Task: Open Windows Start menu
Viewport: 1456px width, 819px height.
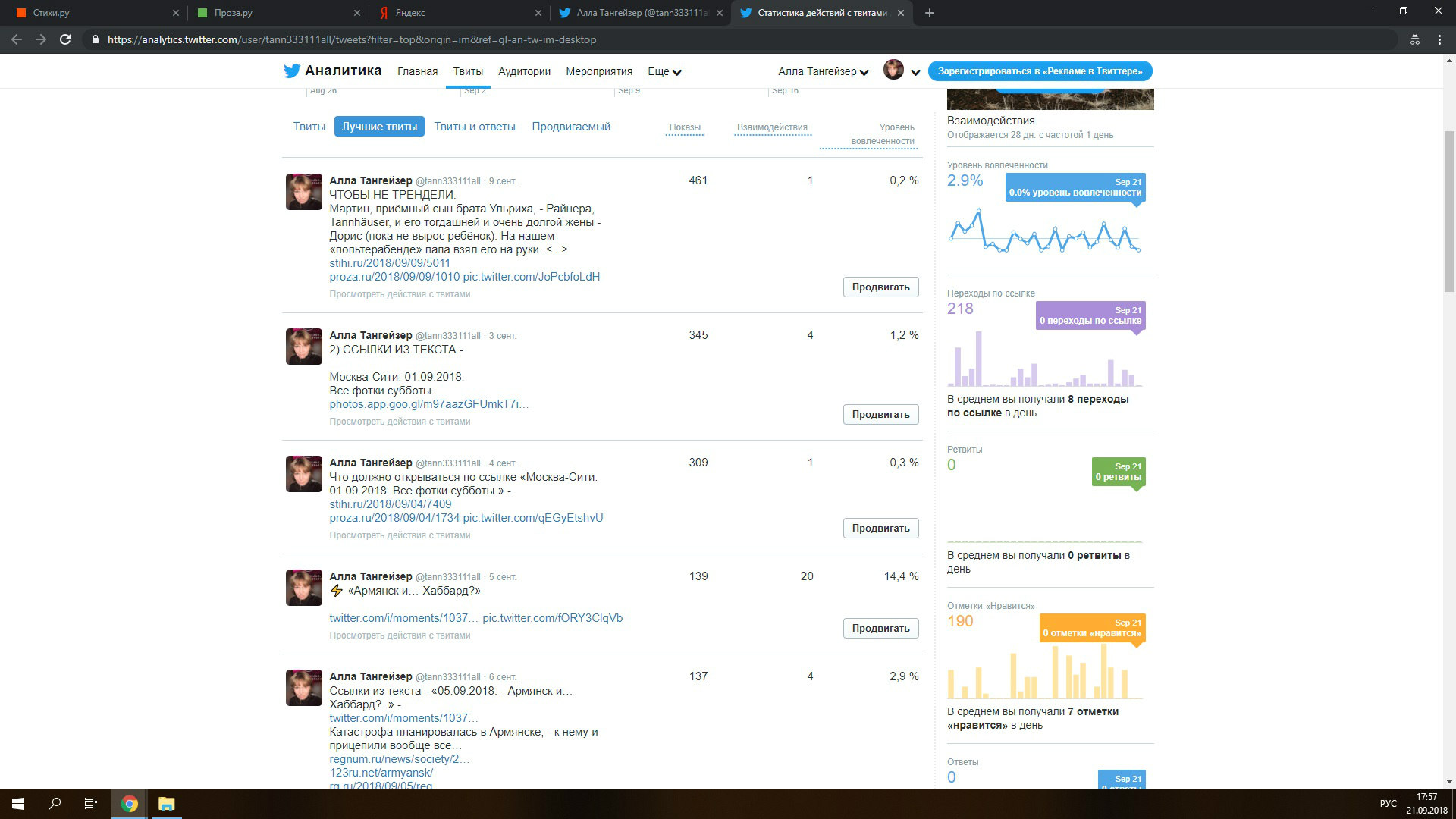Action: point(18,804)
